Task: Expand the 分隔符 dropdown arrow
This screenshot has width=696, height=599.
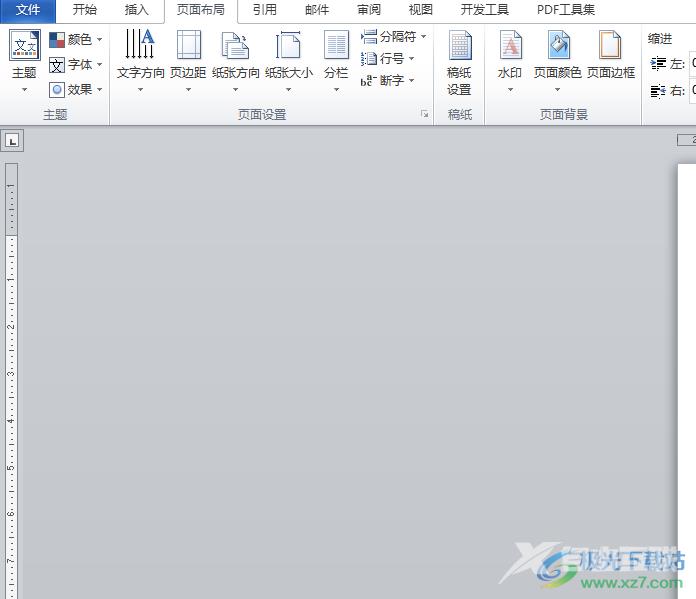Action: [424, 36]
